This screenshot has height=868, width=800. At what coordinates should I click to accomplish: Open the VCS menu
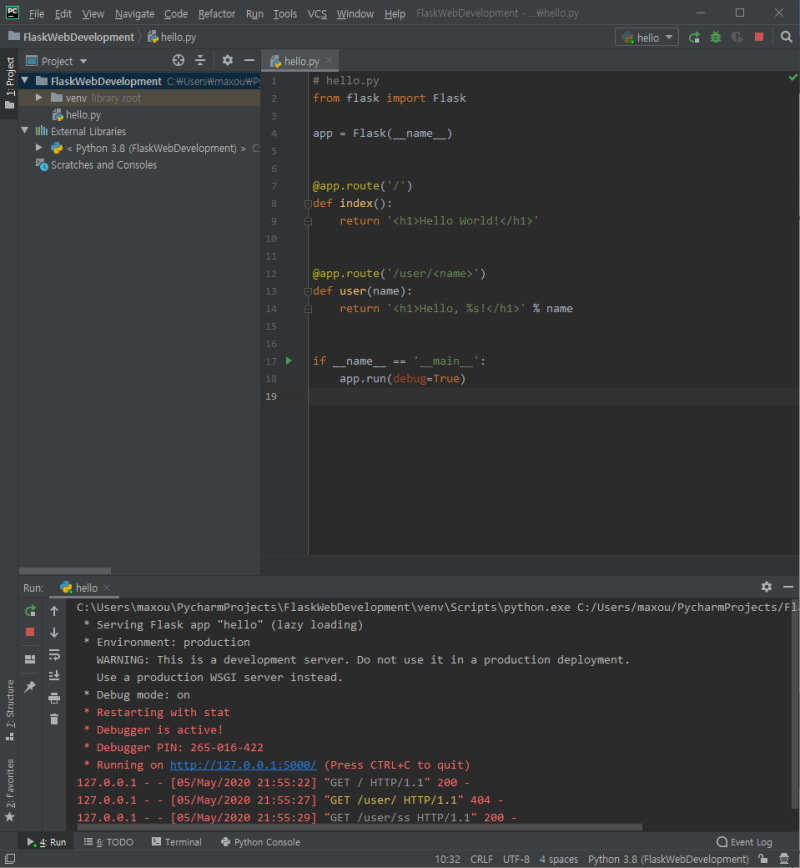[x=317, y=14]
